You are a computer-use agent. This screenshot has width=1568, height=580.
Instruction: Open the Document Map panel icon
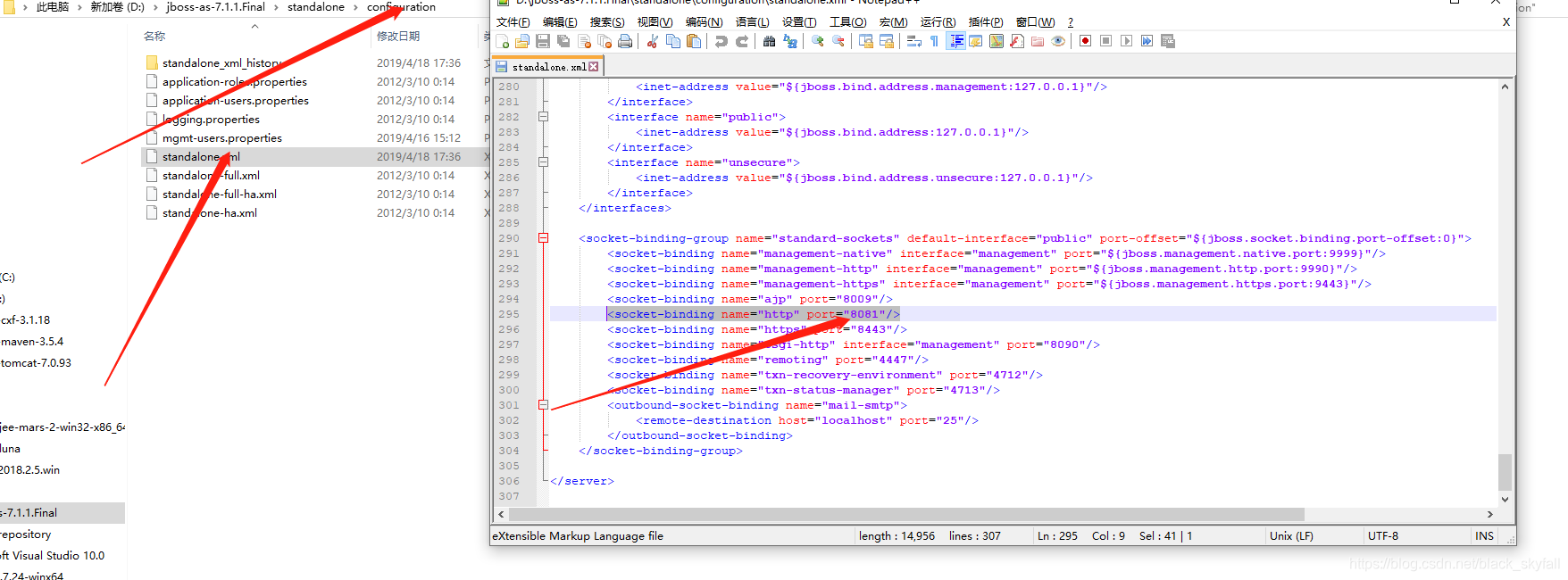tap(997, 41)
